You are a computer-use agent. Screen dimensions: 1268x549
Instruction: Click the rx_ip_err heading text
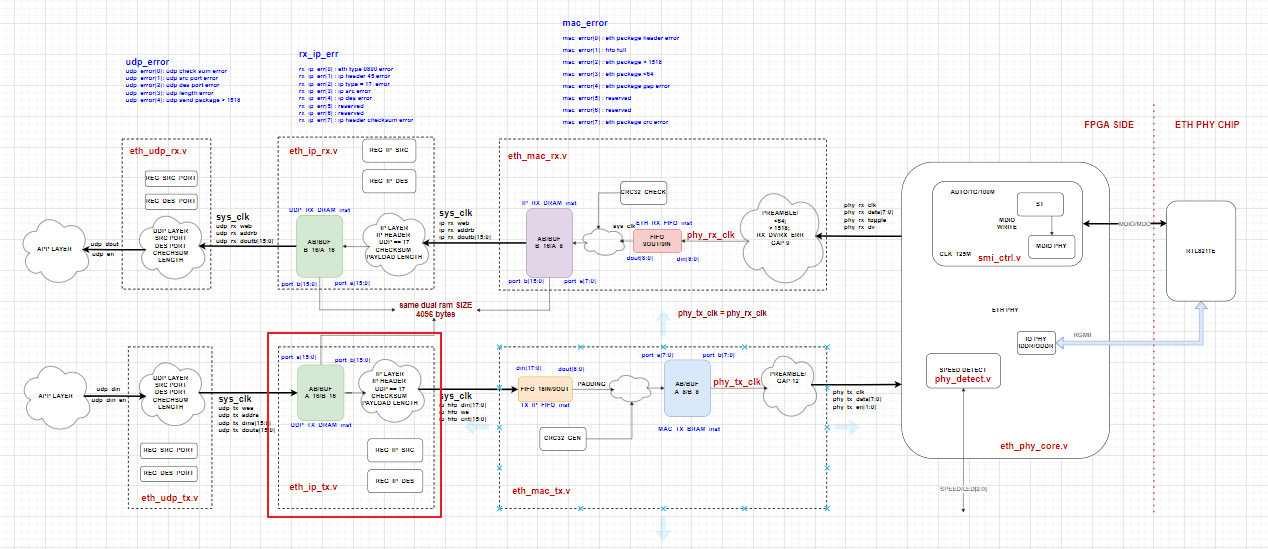pyautogui.click(x=319, y=53)
